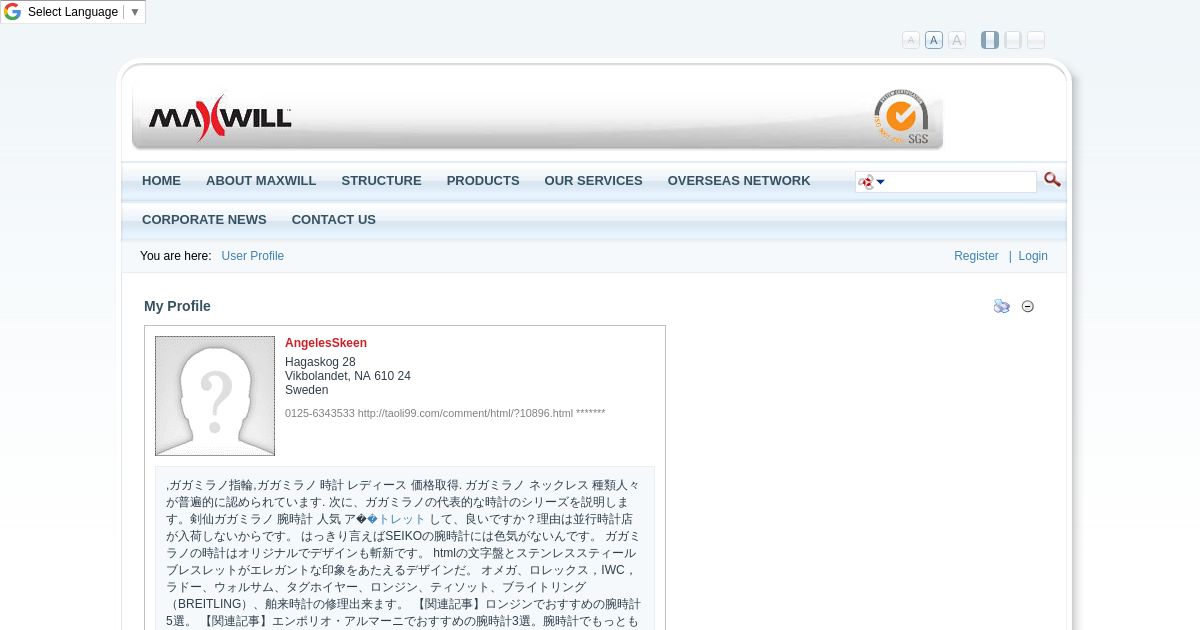This screenshot has width=1200, height=630.
Task: Open the STRUCTURE menu
Action: (x=381, y=181)
